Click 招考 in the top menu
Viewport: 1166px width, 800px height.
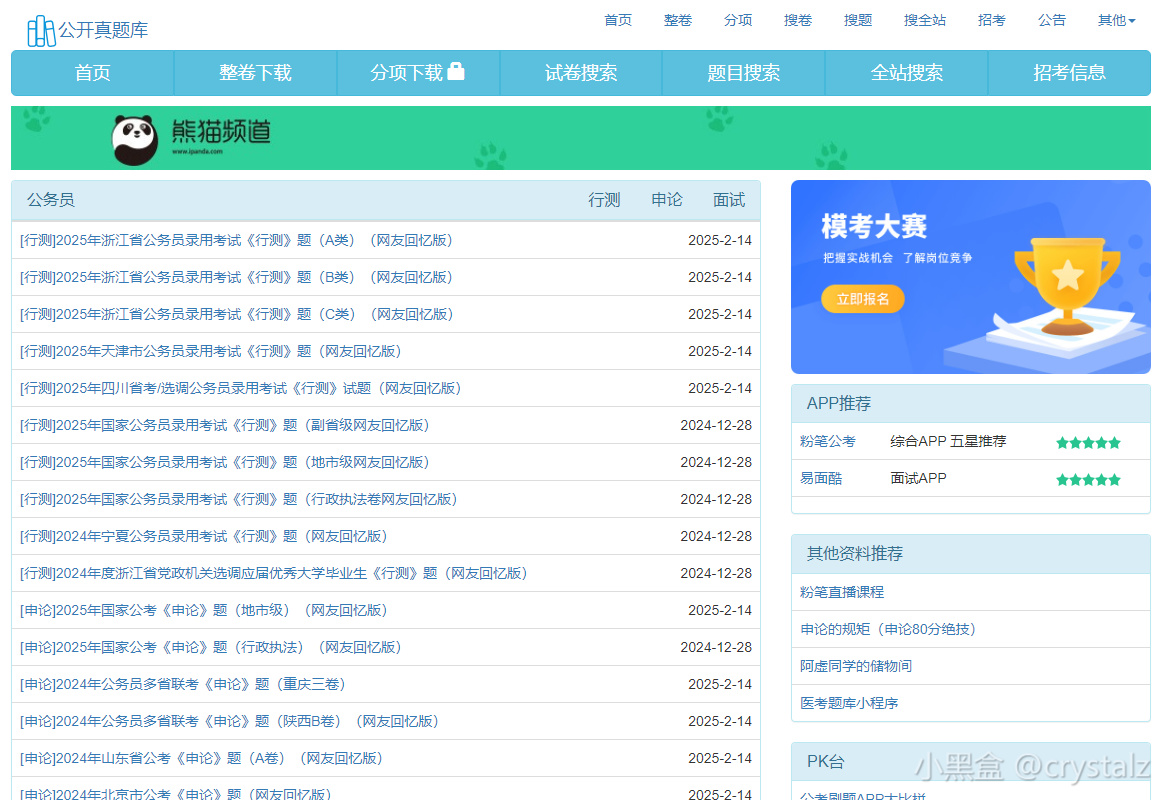pyautogui.click(x=991, y=19)
